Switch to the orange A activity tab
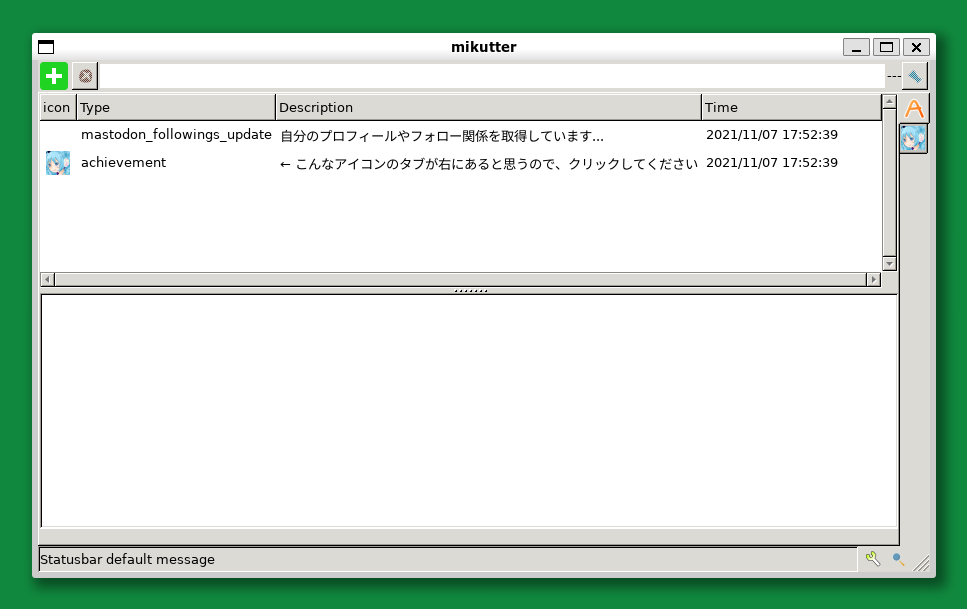 (914, 108)
